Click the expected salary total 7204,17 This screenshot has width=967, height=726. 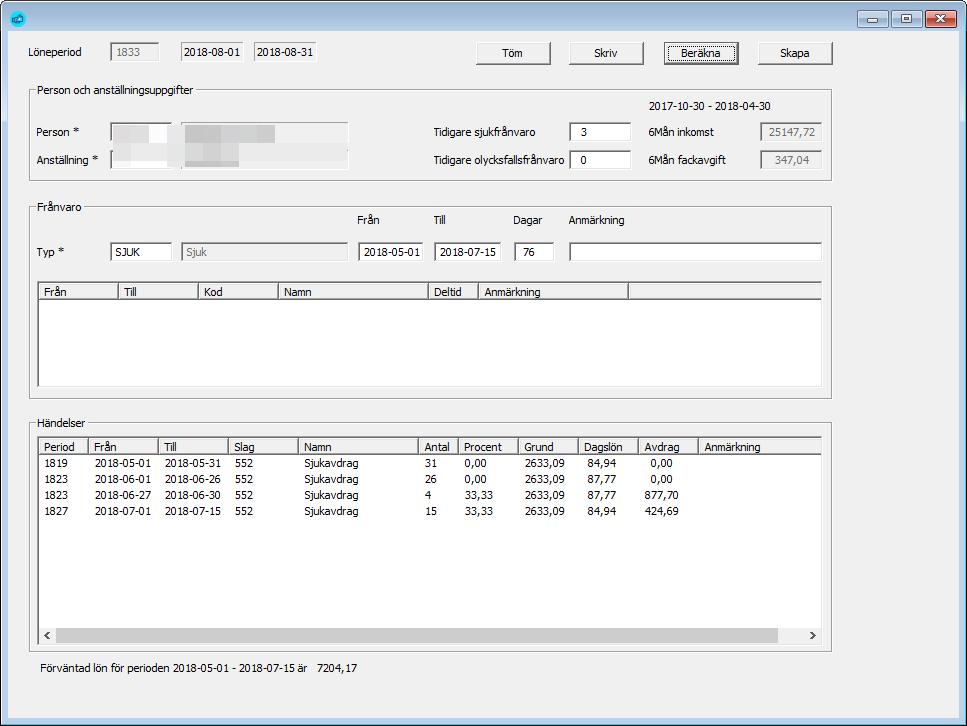[337, 668]
